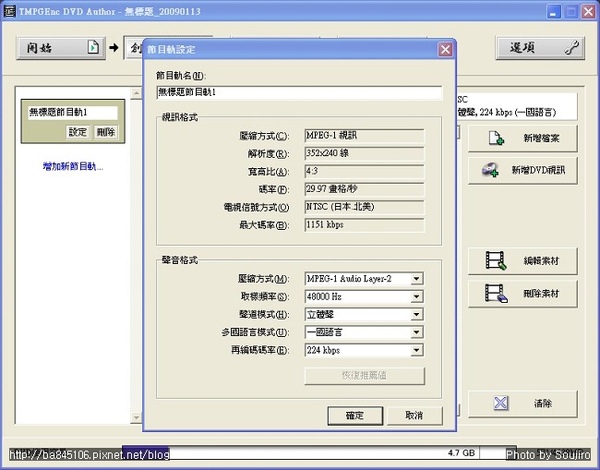The image size is (600, 470).
Task: Click the wrench icon on 選項 button
Action: 572,48
